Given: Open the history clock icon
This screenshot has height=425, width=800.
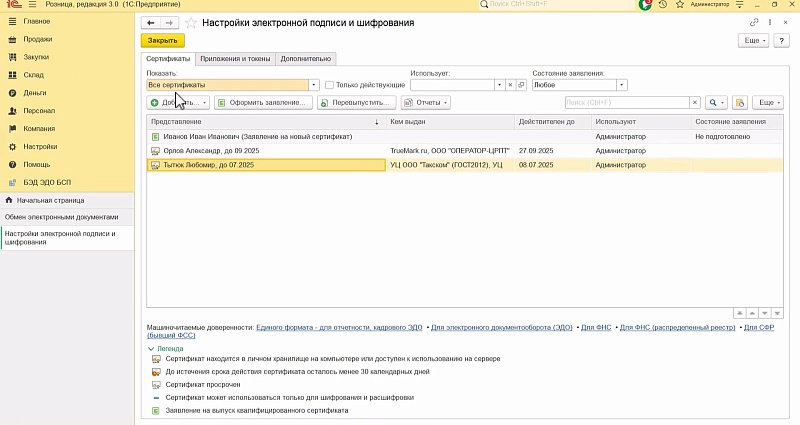Looking at the screenshot, I should click(663, 4).
